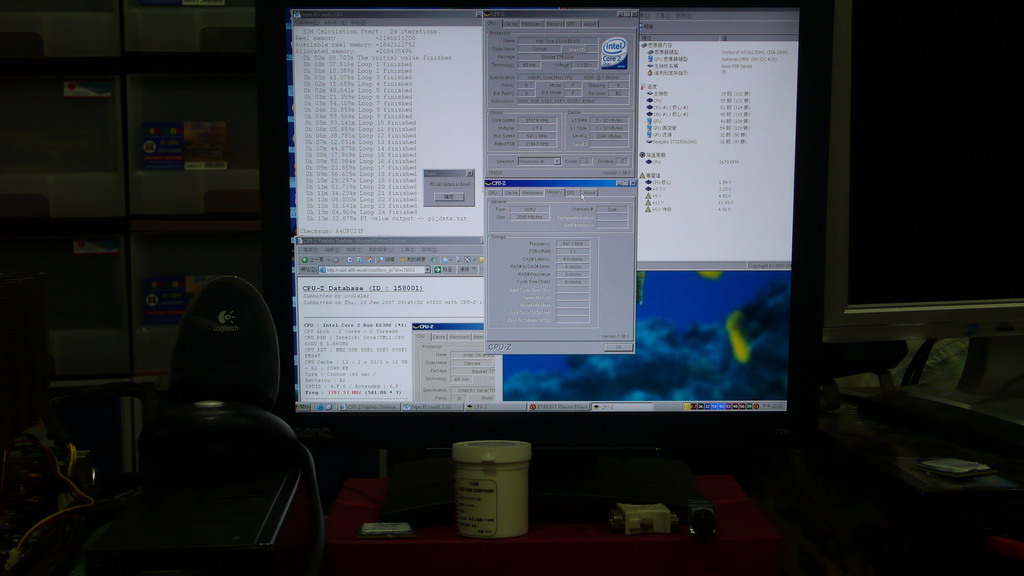
Task: Open the Memory tab in upper CPU-Z window
Action: 554,24
